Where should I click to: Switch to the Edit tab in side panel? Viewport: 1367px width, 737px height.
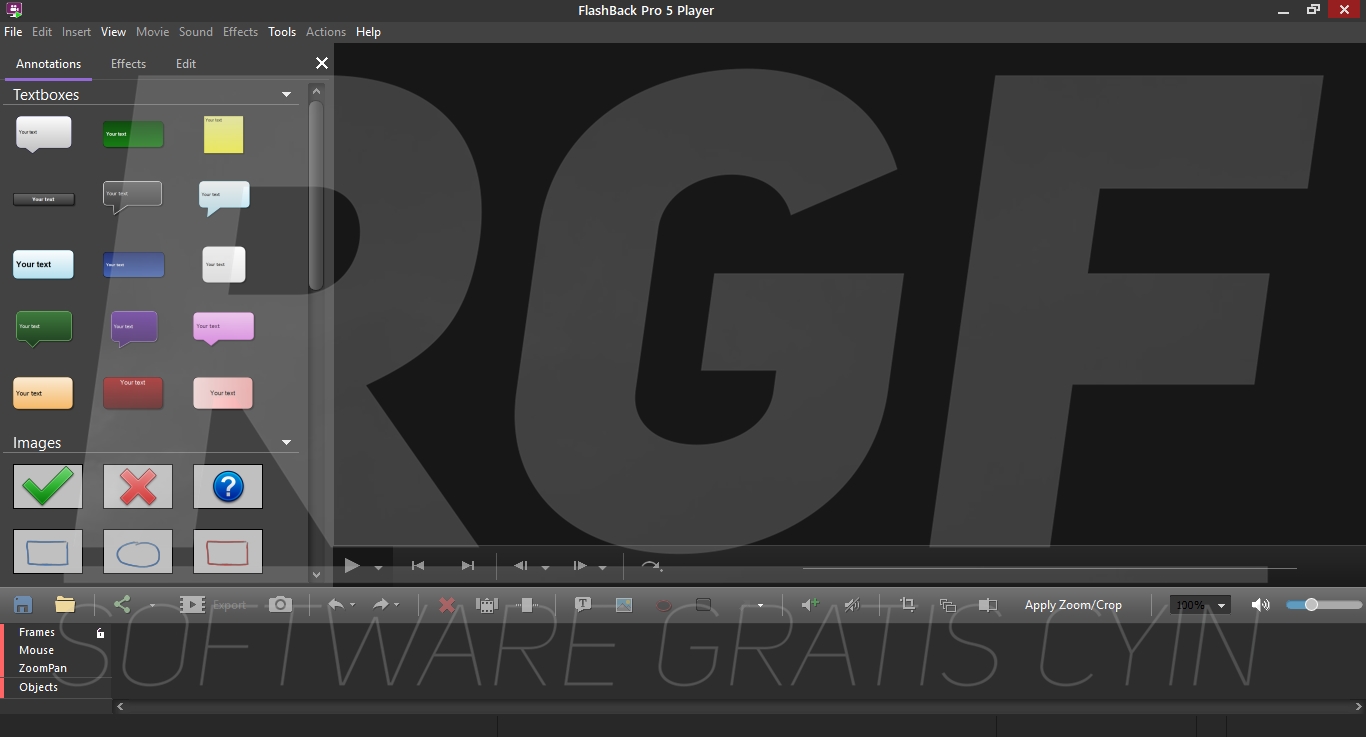186,63
